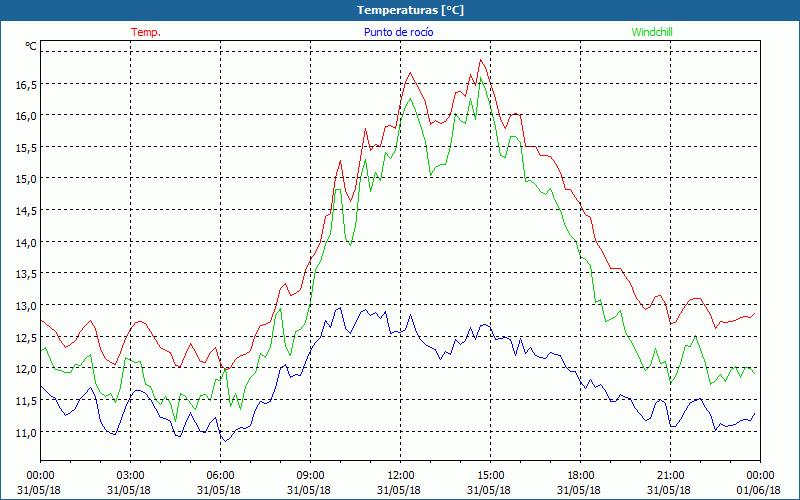Click the green windchill peak near 15:00
800x500 pixels.
coord(481,78)
